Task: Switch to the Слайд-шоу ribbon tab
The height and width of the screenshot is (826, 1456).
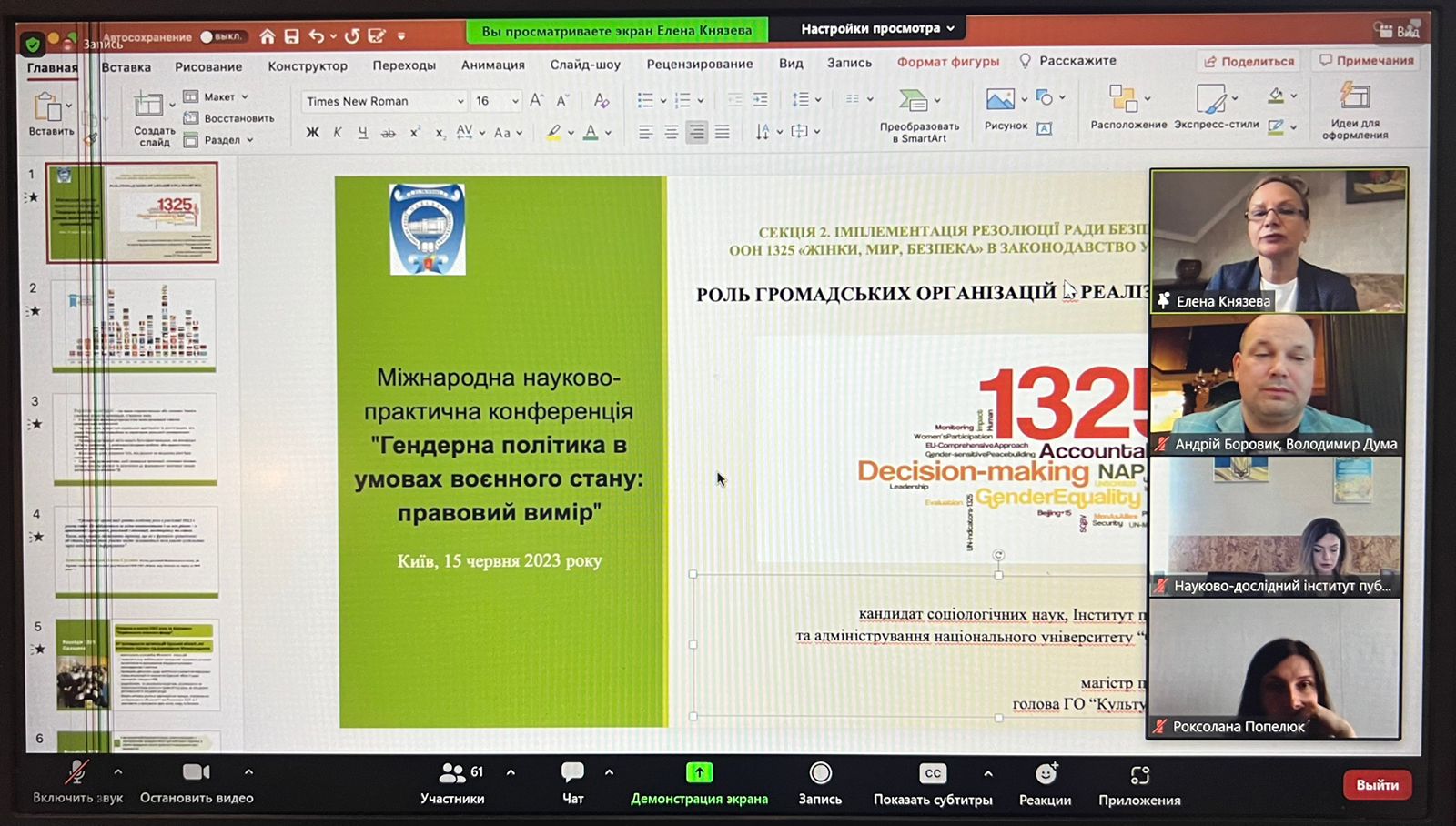Action: pyautogui.click(x=585, y=65)
